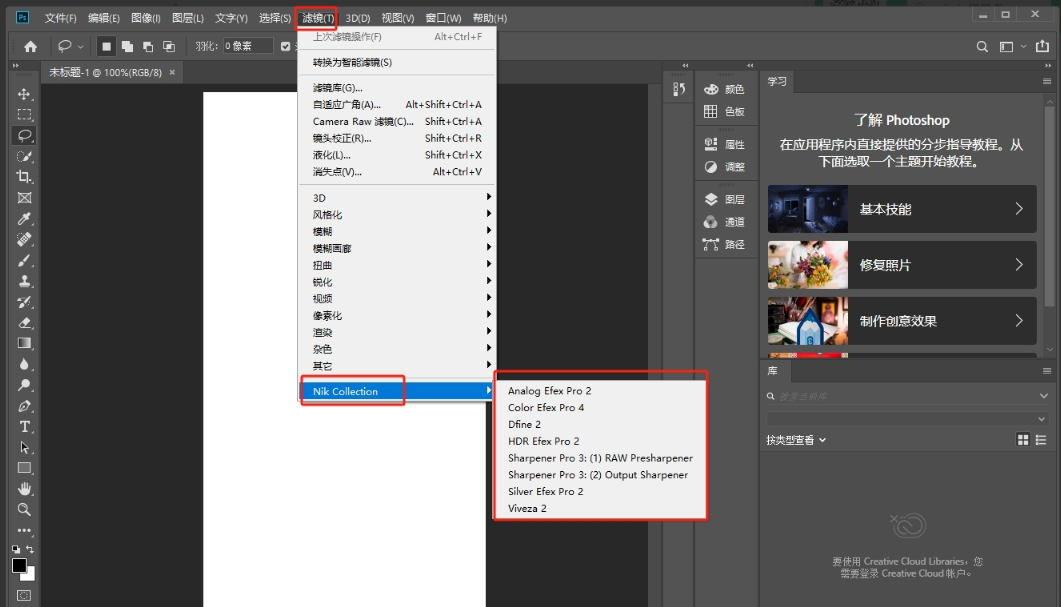Open the 基本技能 tutorial card
1061x607 pixels.
point(902,209)
